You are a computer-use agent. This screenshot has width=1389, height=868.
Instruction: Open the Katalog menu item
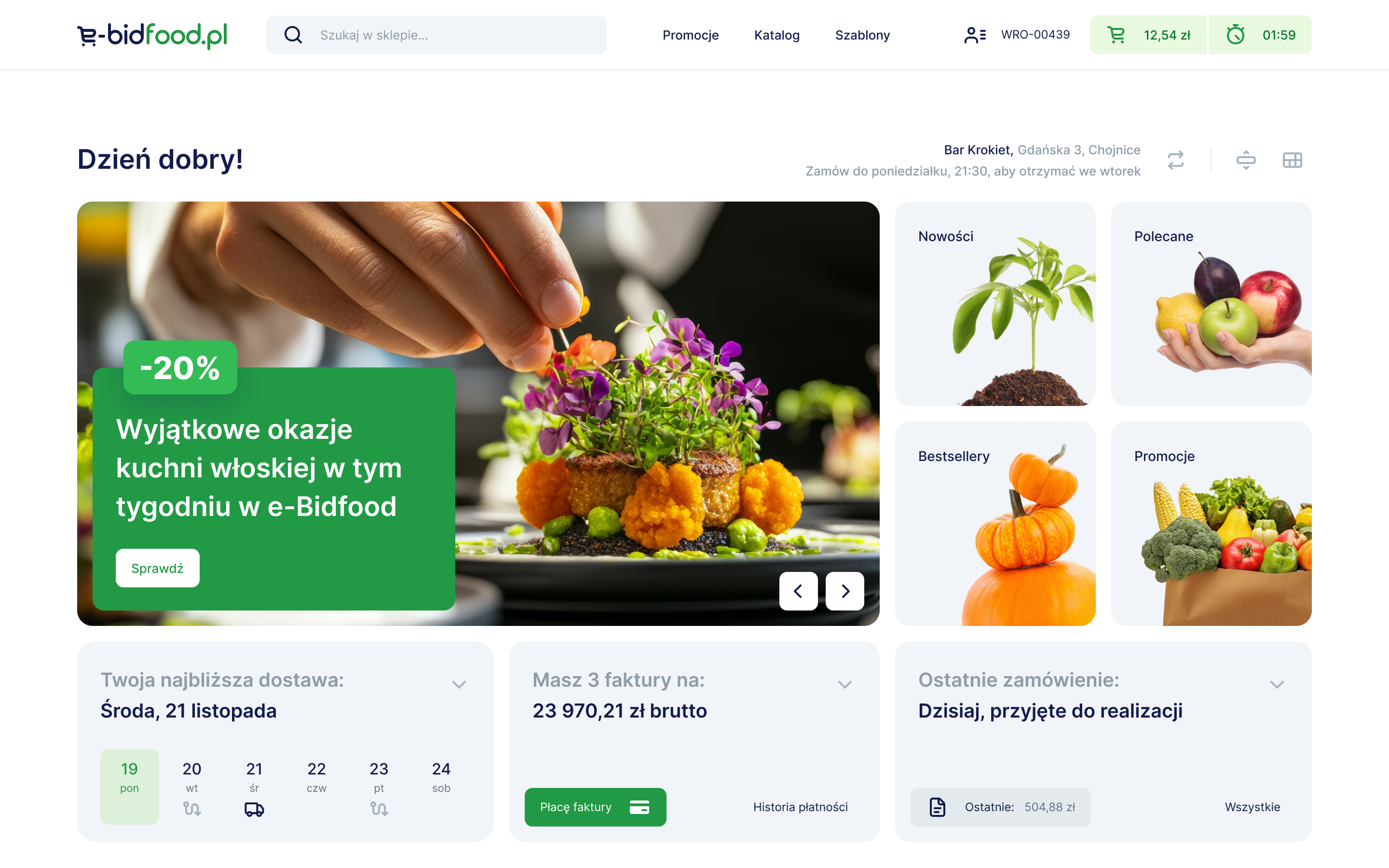click(x=776, y=35)
